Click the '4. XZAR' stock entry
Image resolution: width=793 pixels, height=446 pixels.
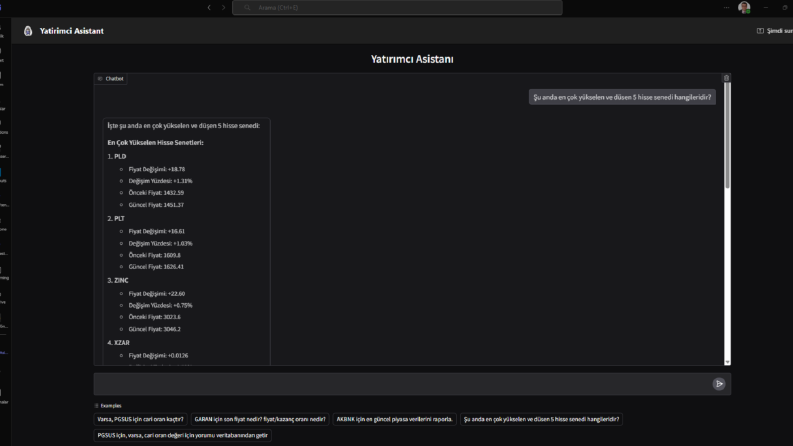(x=118, y=342)
